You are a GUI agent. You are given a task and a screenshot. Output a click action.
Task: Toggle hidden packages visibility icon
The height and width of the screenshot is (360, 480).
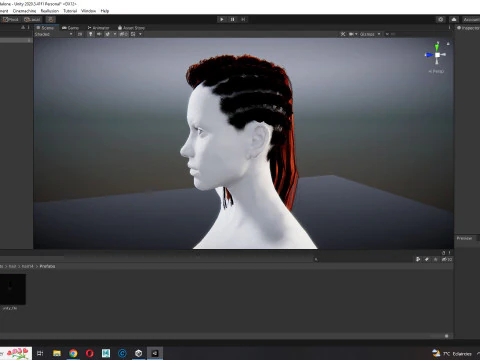(x=447, y=259)
